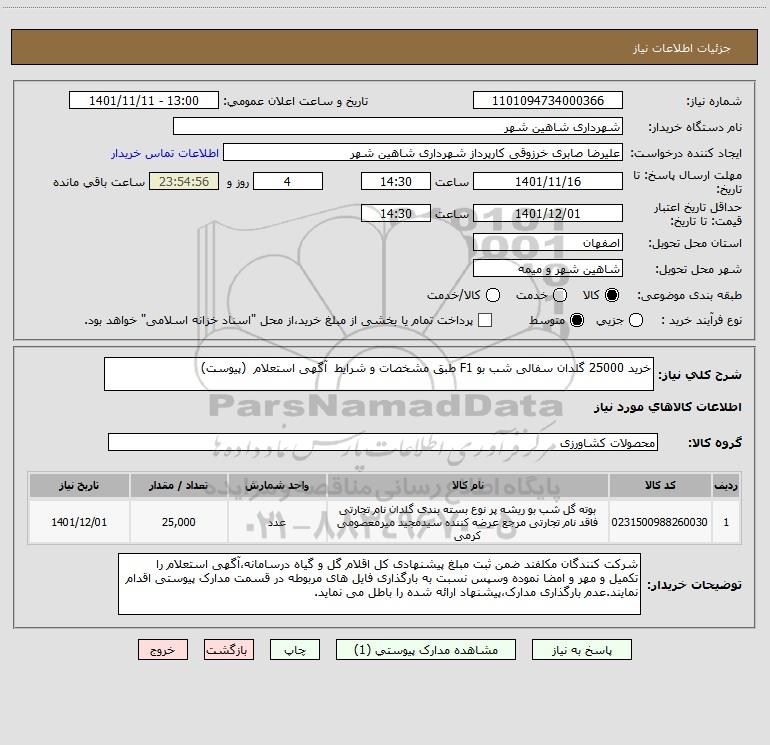The width and height of the screenshot is (770, 745).
Task: Click the requester name field علیرضا صابری
Action: click(x=423, y=153)
